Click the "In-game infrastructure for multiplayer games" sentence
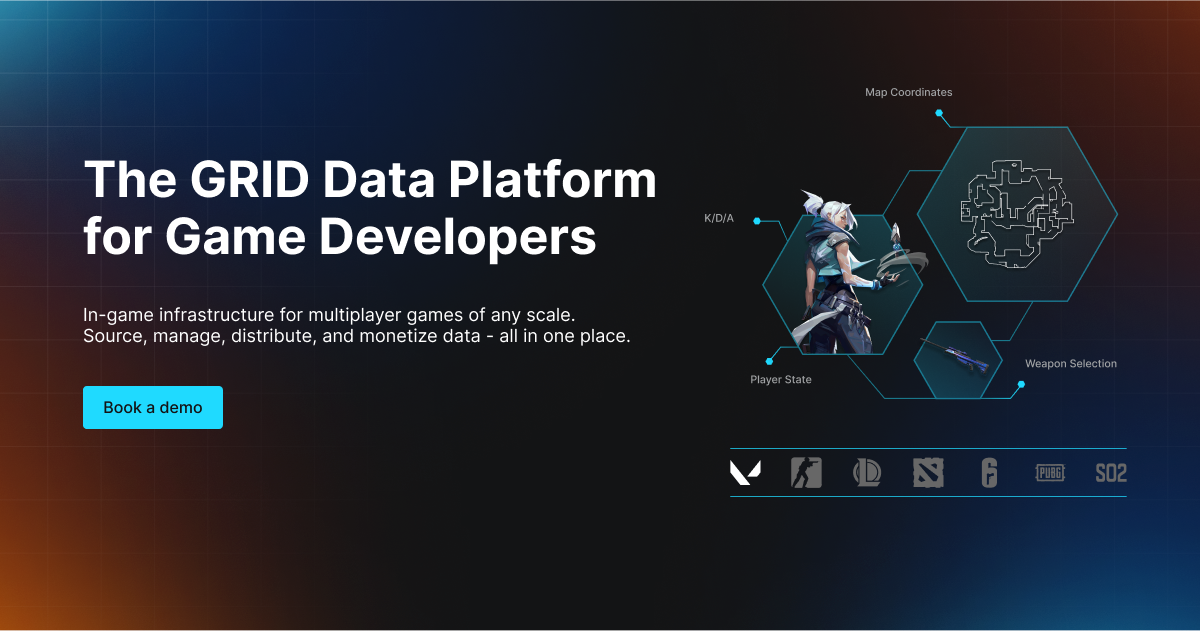 click(x=329, y=315)
